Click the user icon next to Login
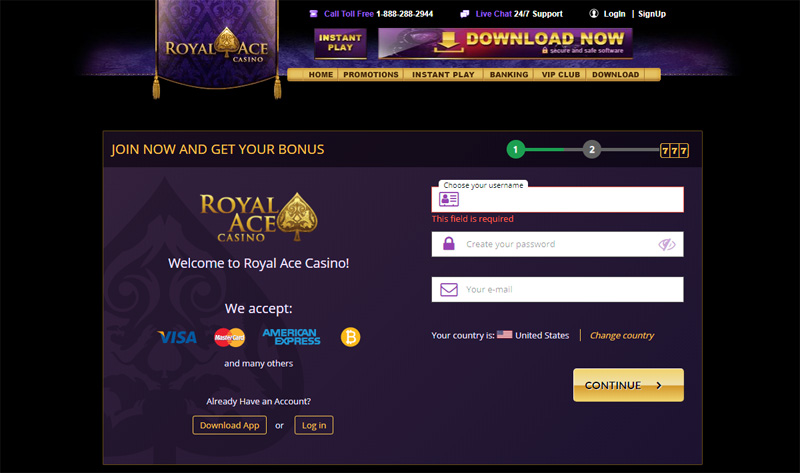This screenshot has height=473, width=800. coord(593,14)
